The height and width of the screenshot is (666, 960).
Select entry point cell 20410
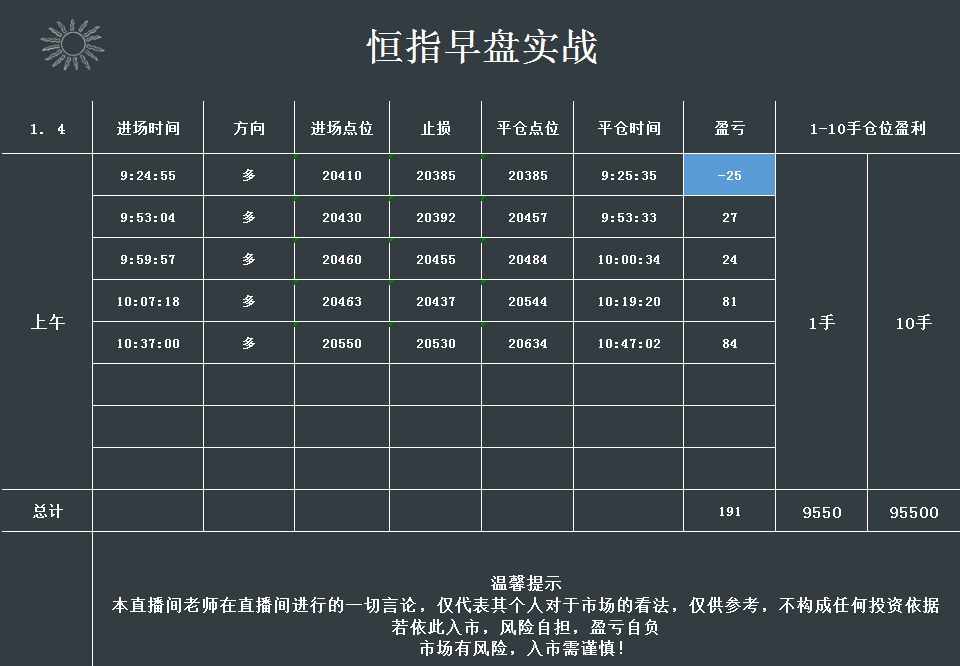click(x=342, y=176)
